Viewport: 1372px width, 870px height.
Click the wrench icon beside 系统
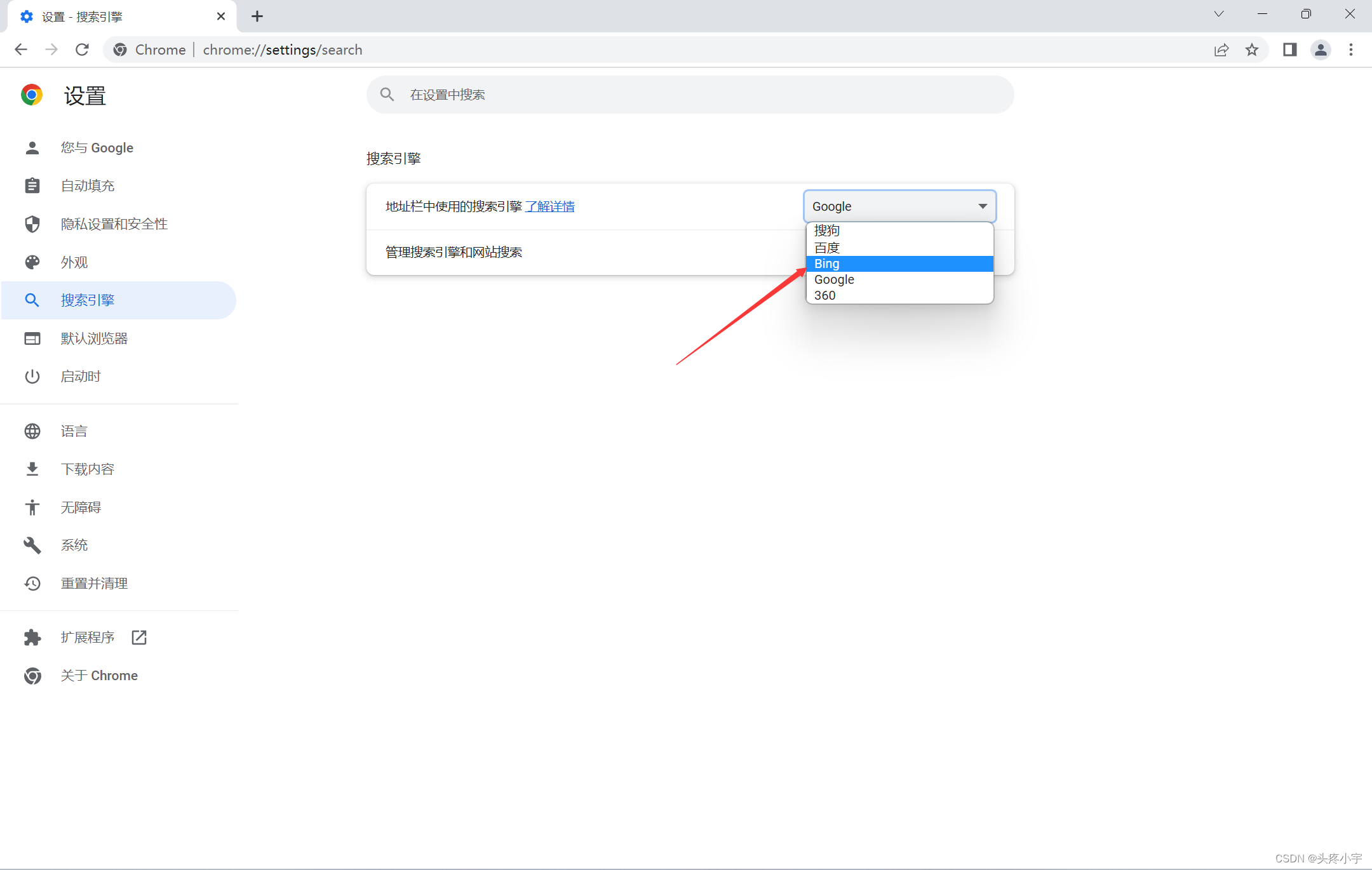(x=32, y=545)
